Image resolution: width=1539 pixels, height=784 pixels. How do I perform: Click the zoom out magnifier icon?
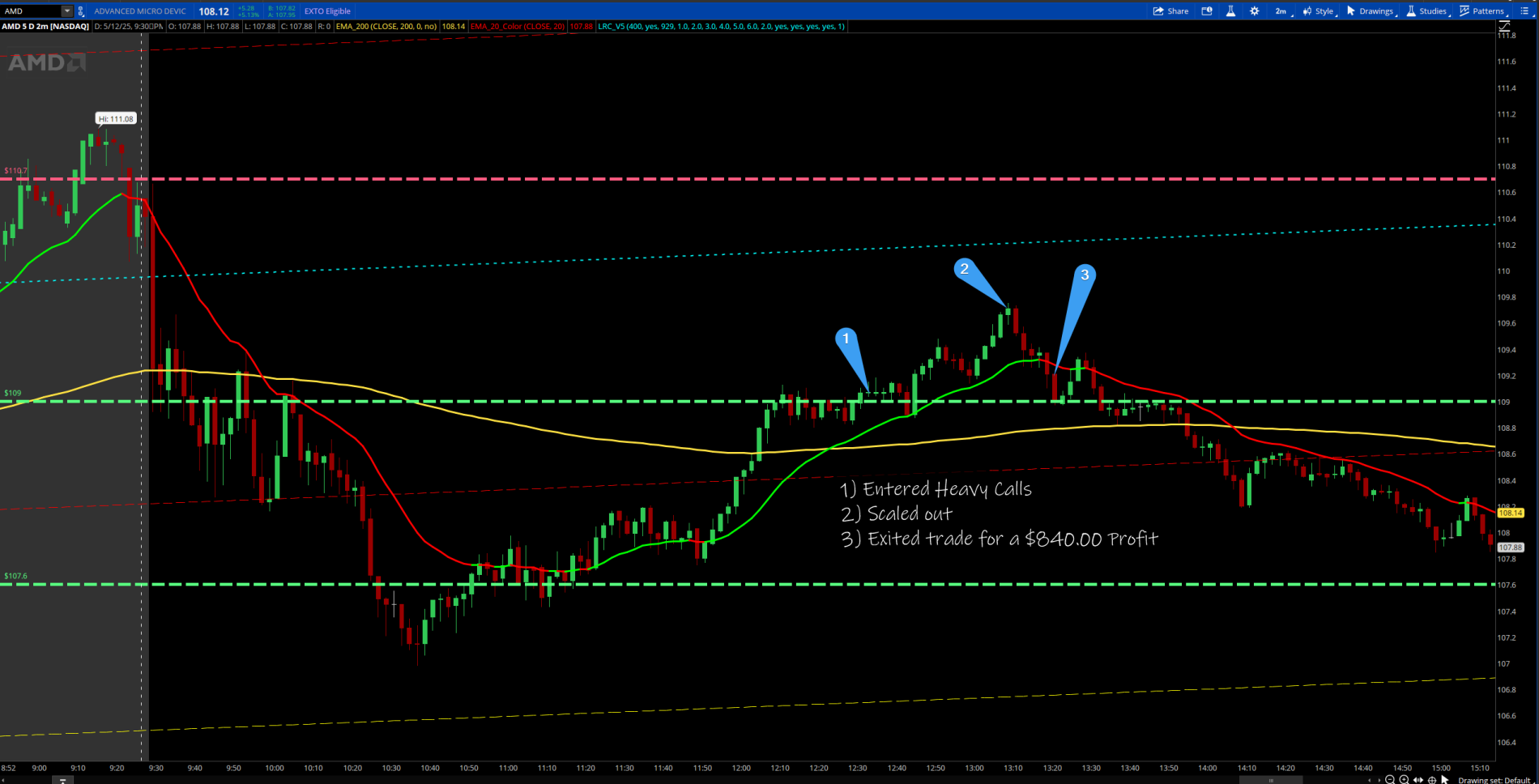[x=1389, y=779]
